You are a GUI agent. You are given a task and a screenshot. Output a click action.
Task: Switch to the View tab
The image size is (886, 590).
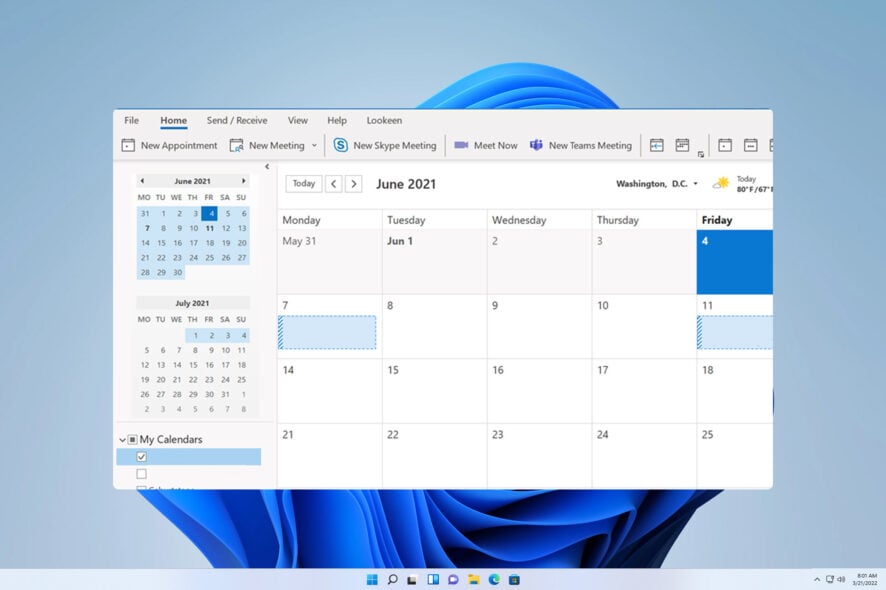tap(298, 120)
